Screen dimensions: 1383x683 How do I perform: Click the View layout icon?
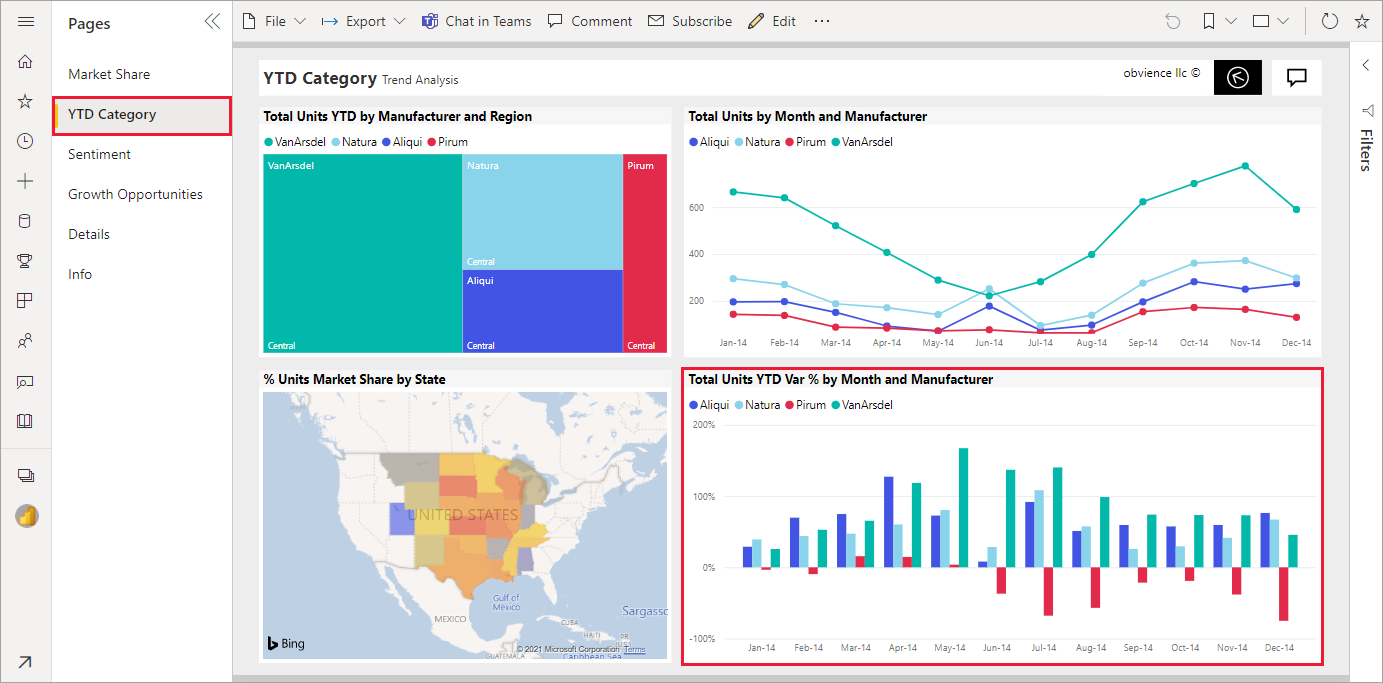(x=1262, y=21)
